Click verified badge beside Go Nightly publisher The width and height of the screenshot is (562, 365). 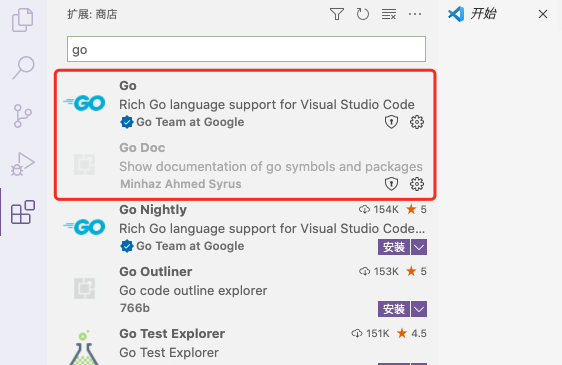[127, 246]
